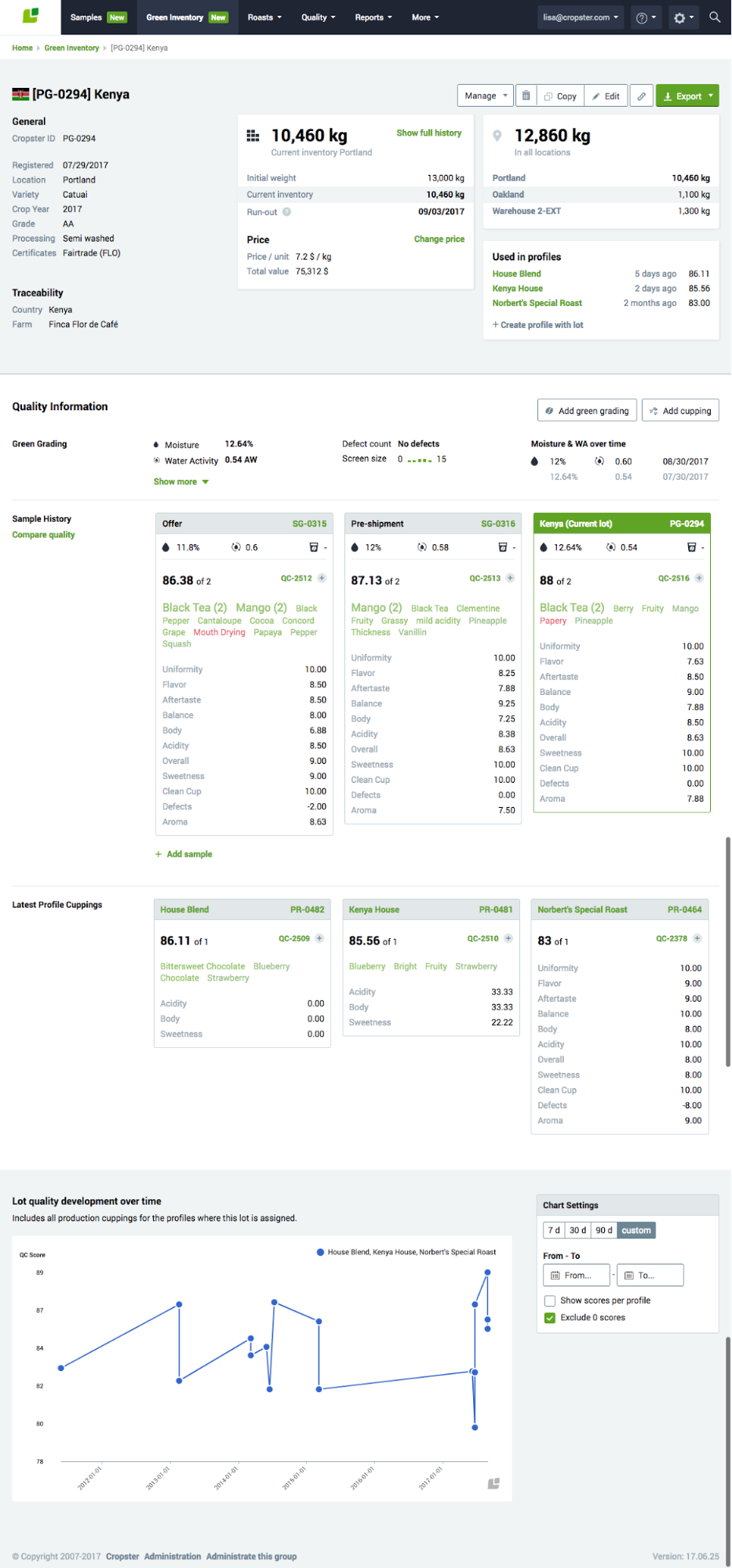Click the Edit button
Viewport: 732px width, 1568px height.
[606, 96]
